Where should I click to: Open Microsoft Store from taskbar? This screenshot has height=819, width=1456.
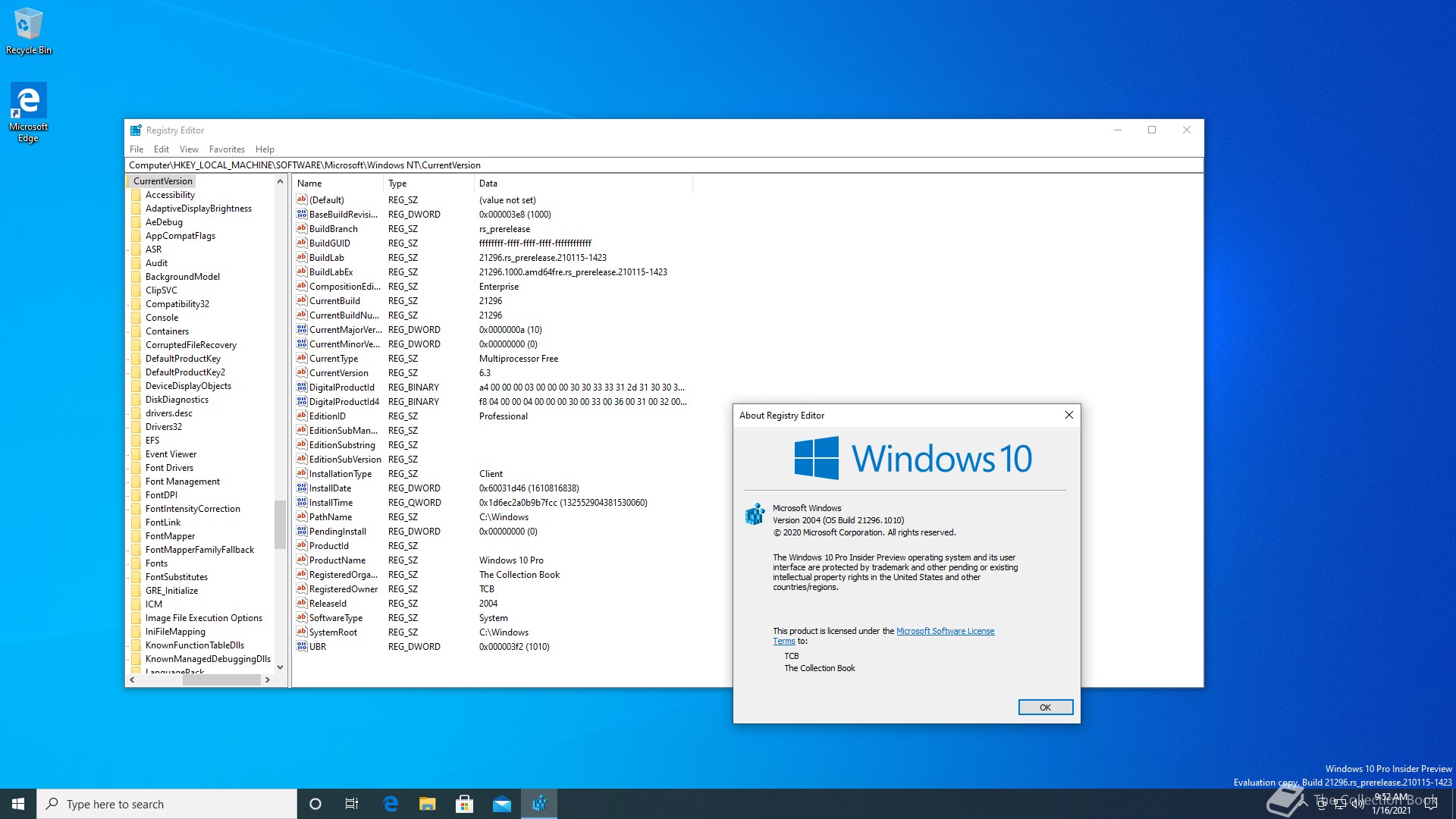[465, 804]
